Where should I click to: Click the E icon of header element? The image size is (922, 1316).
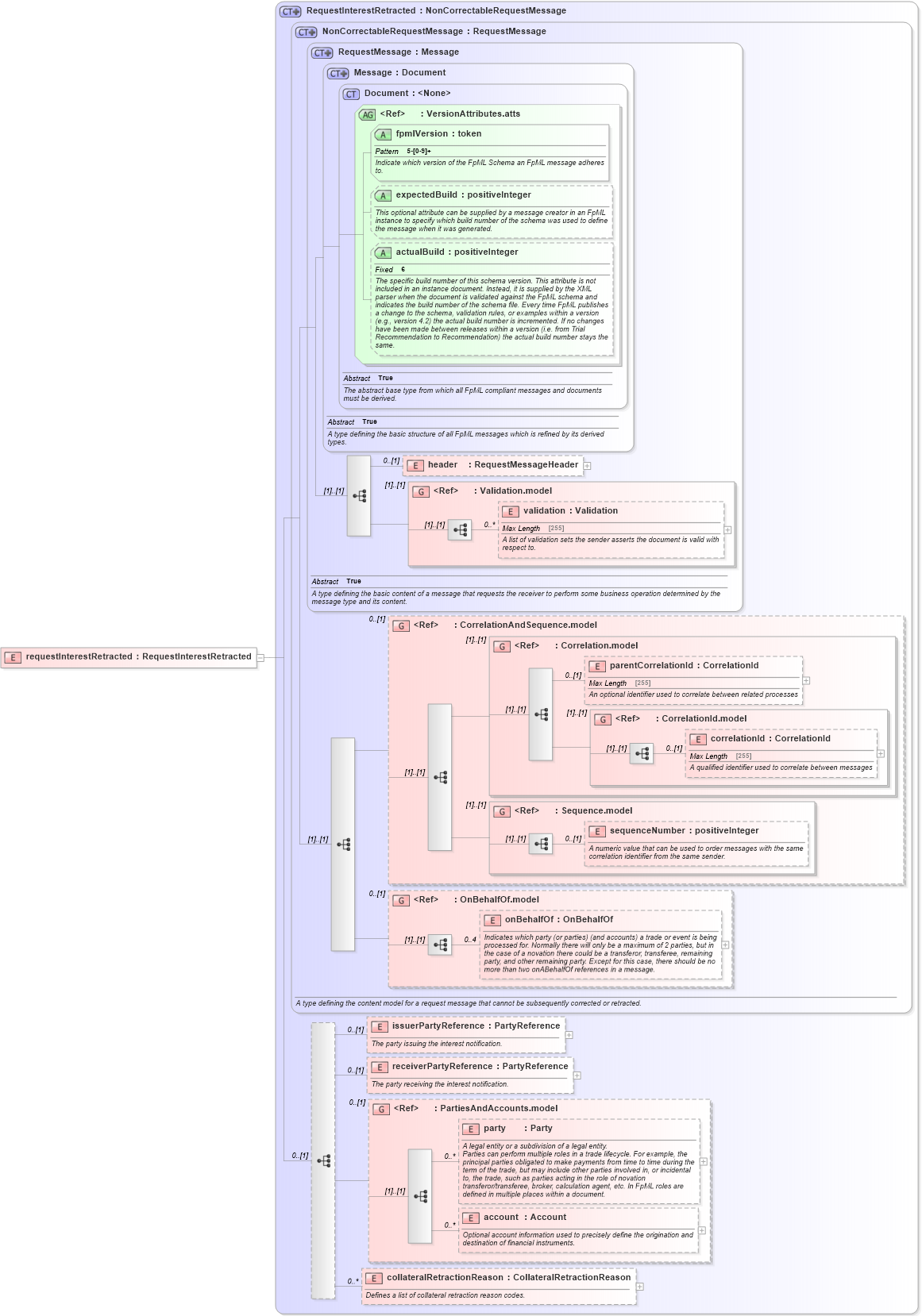[x=415, y=465]
